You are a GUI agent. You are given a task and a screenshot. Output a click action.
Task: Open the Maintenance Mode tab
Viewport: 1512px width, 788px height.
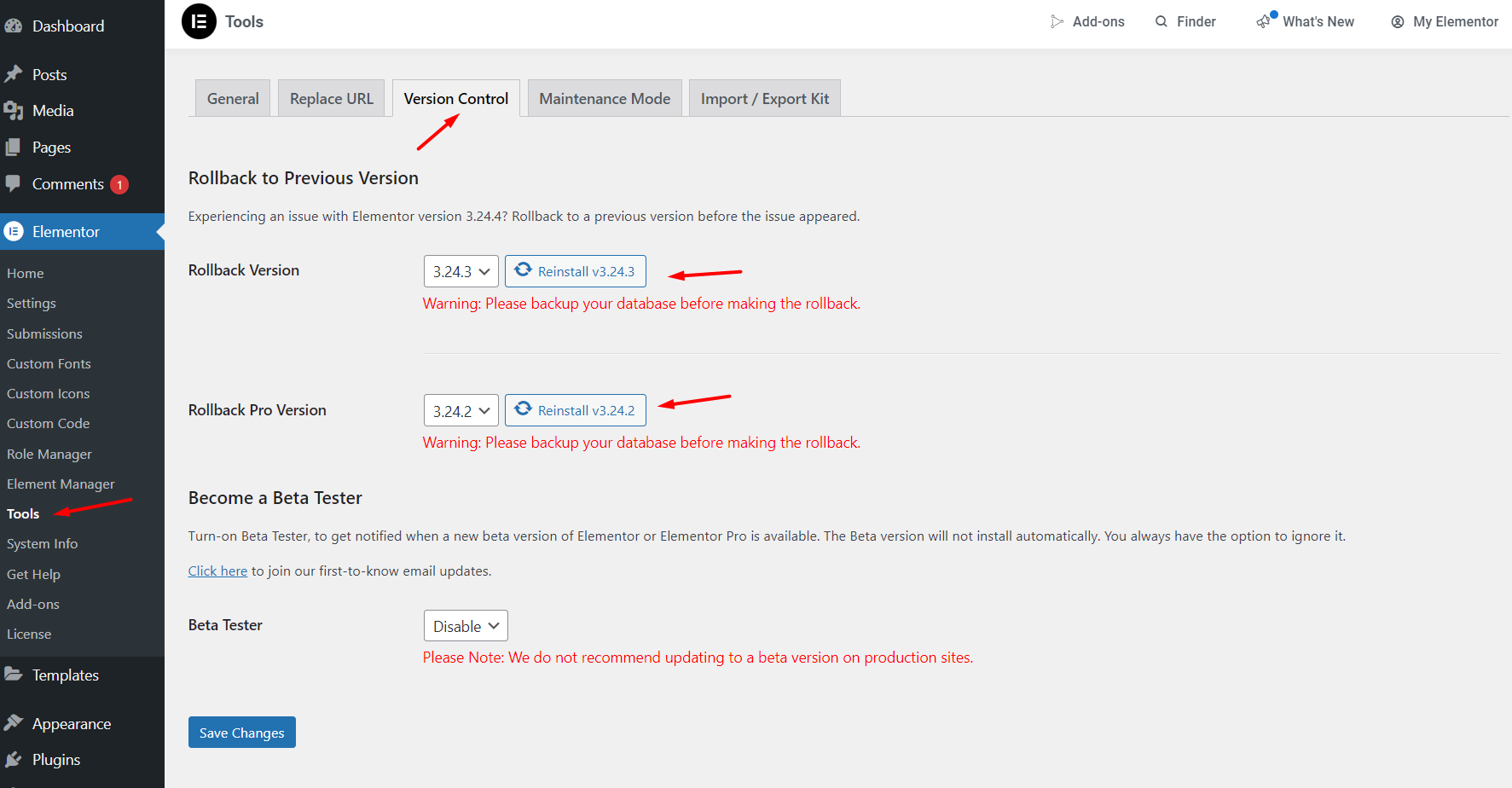click(x=605, y=98)
